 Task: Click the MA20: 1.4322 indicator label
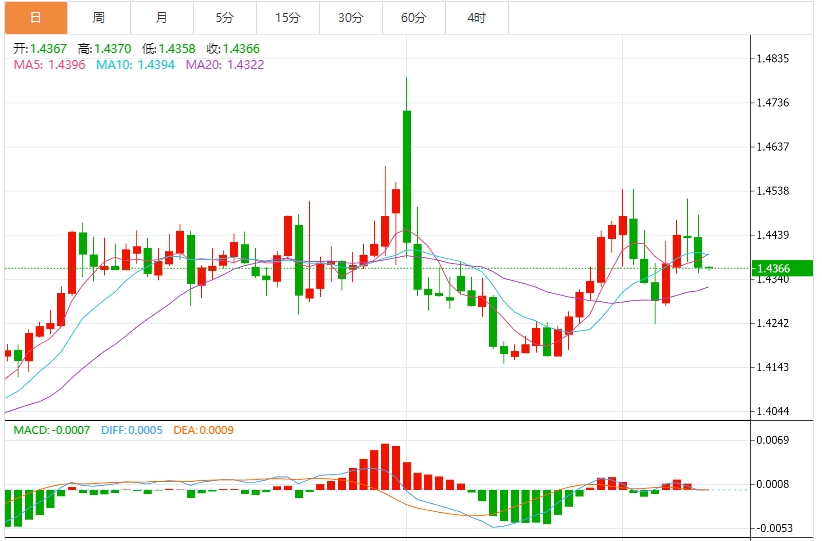225,65
